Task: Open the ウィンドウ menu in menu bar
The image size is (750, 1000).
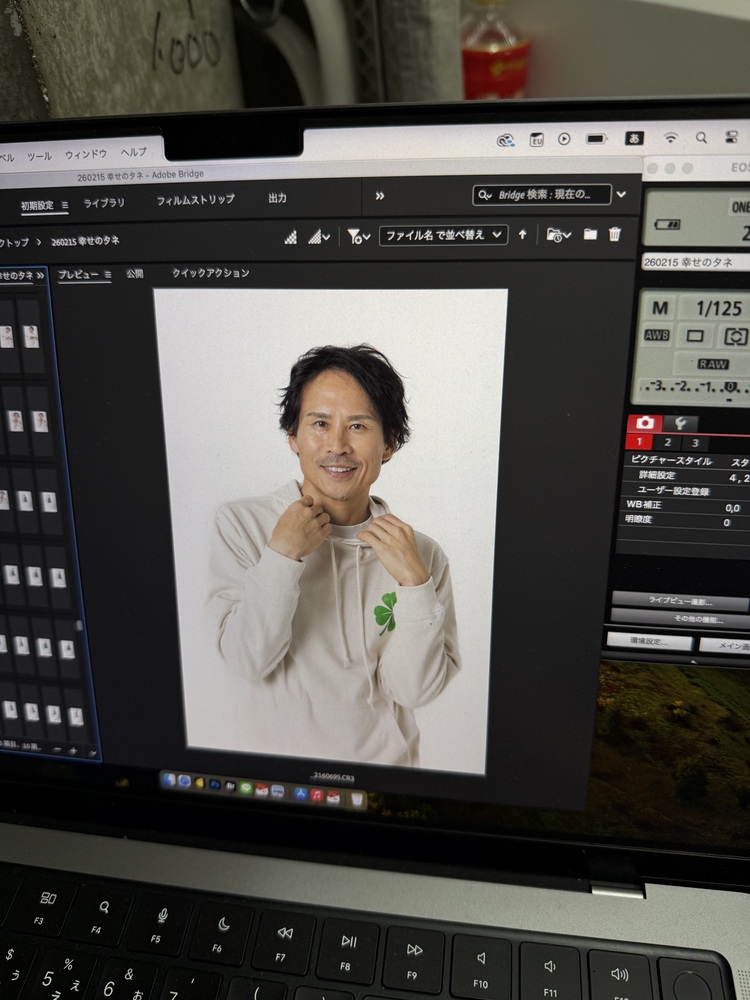Action: 85,155
